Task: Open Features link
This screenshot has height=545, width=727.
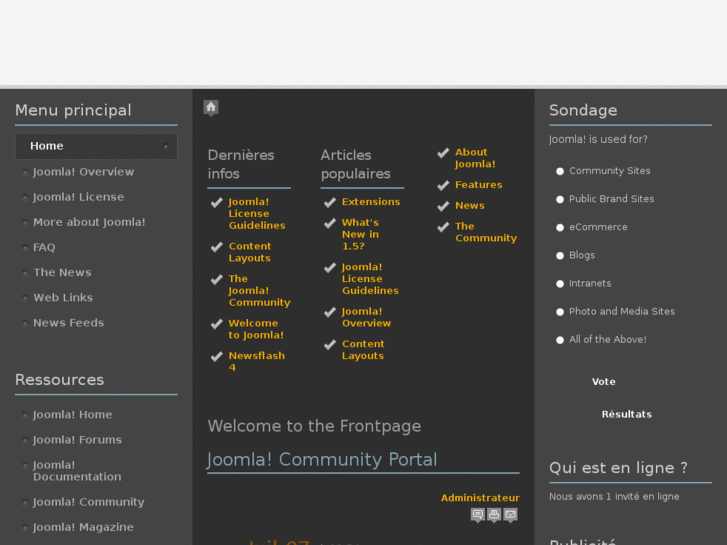Action: (478, 185)
